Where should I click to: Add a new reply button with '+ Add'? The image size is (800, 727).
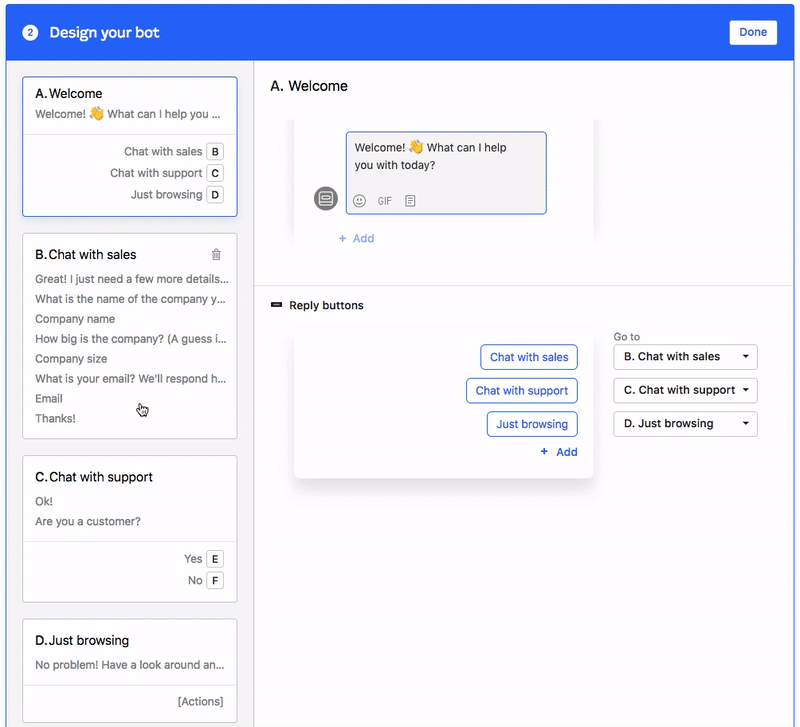tap(559, 452)
